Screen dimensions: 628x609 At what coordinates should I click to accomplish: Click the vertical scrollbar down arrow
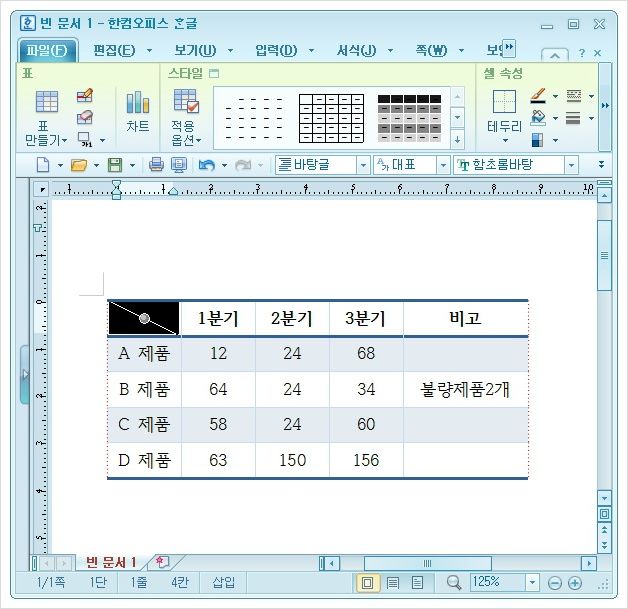[604, 498]
